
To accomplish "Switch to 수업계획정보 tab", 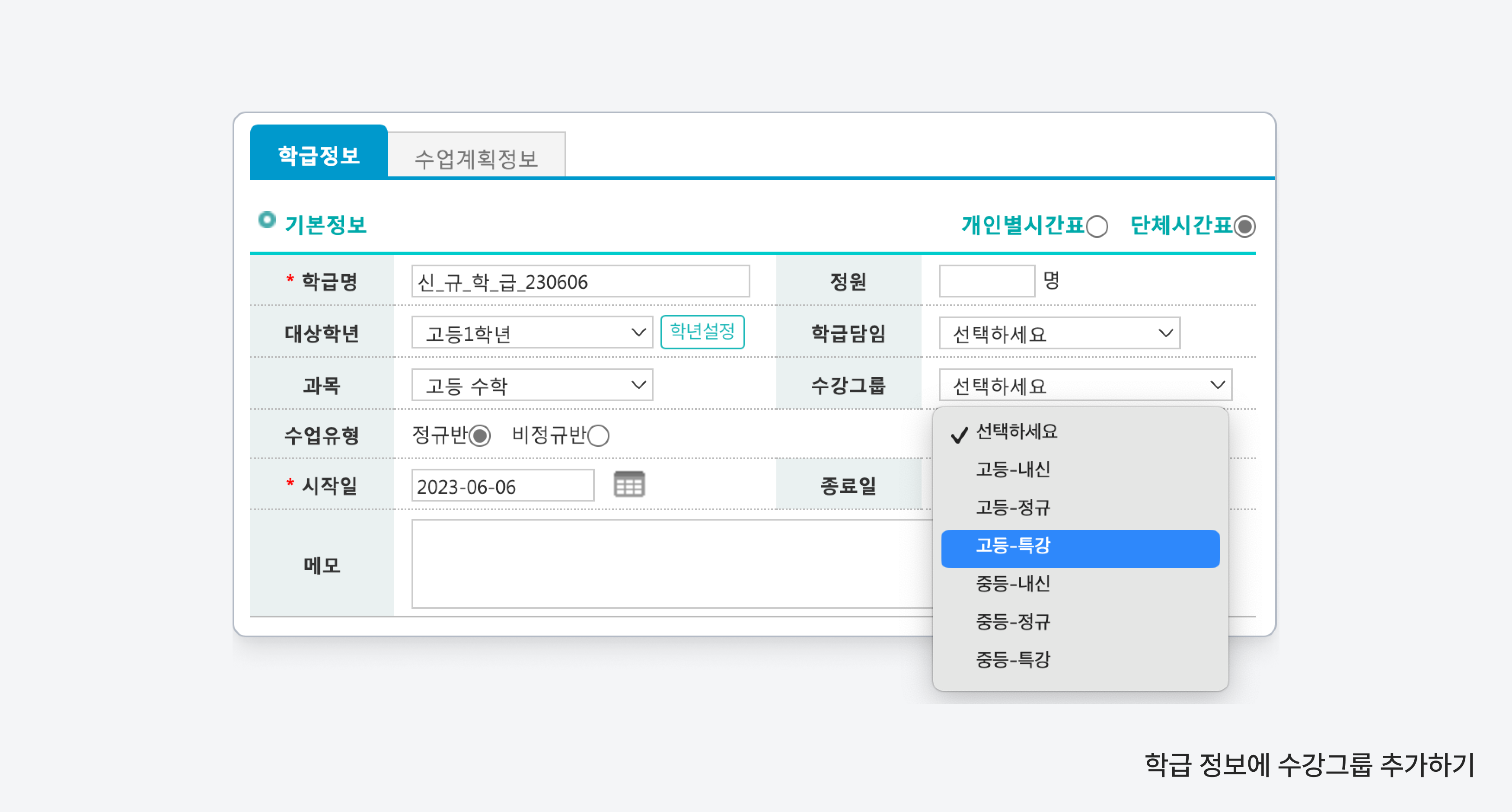I will click(x=476, y=157).
